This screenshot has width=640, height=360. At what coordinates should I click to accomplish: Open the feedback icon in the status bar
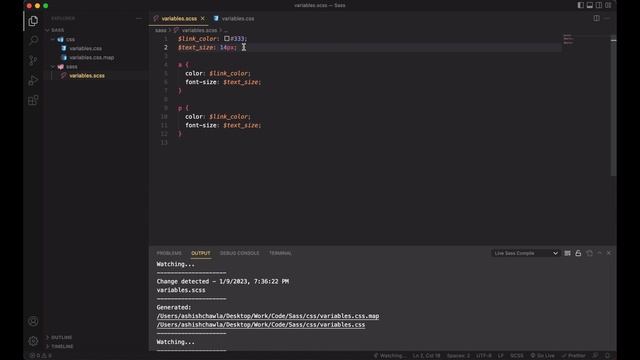click(x=596, y=356)
